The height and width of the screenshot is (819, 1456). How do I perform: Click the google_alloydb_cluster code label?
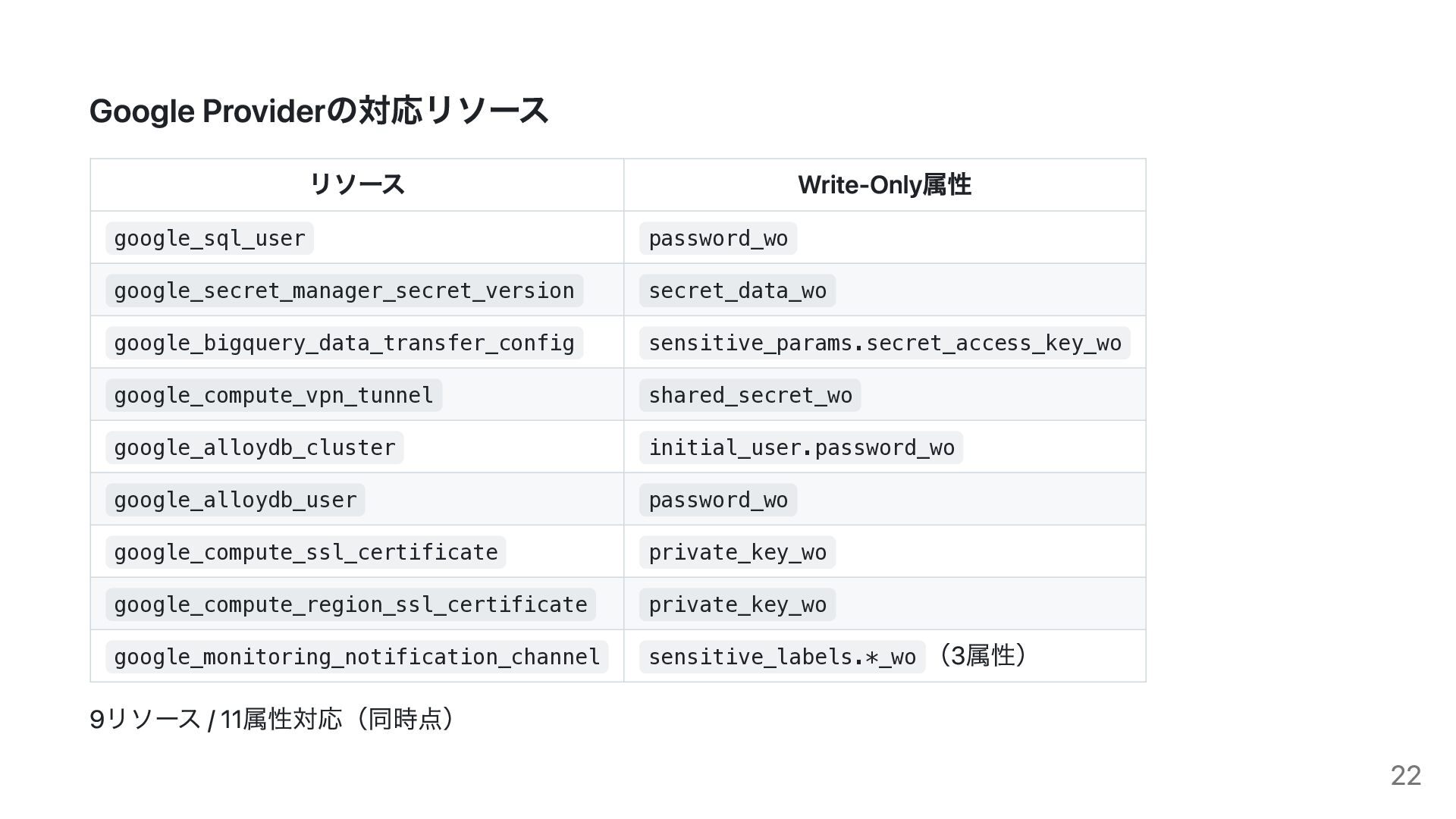click(254, 447)
